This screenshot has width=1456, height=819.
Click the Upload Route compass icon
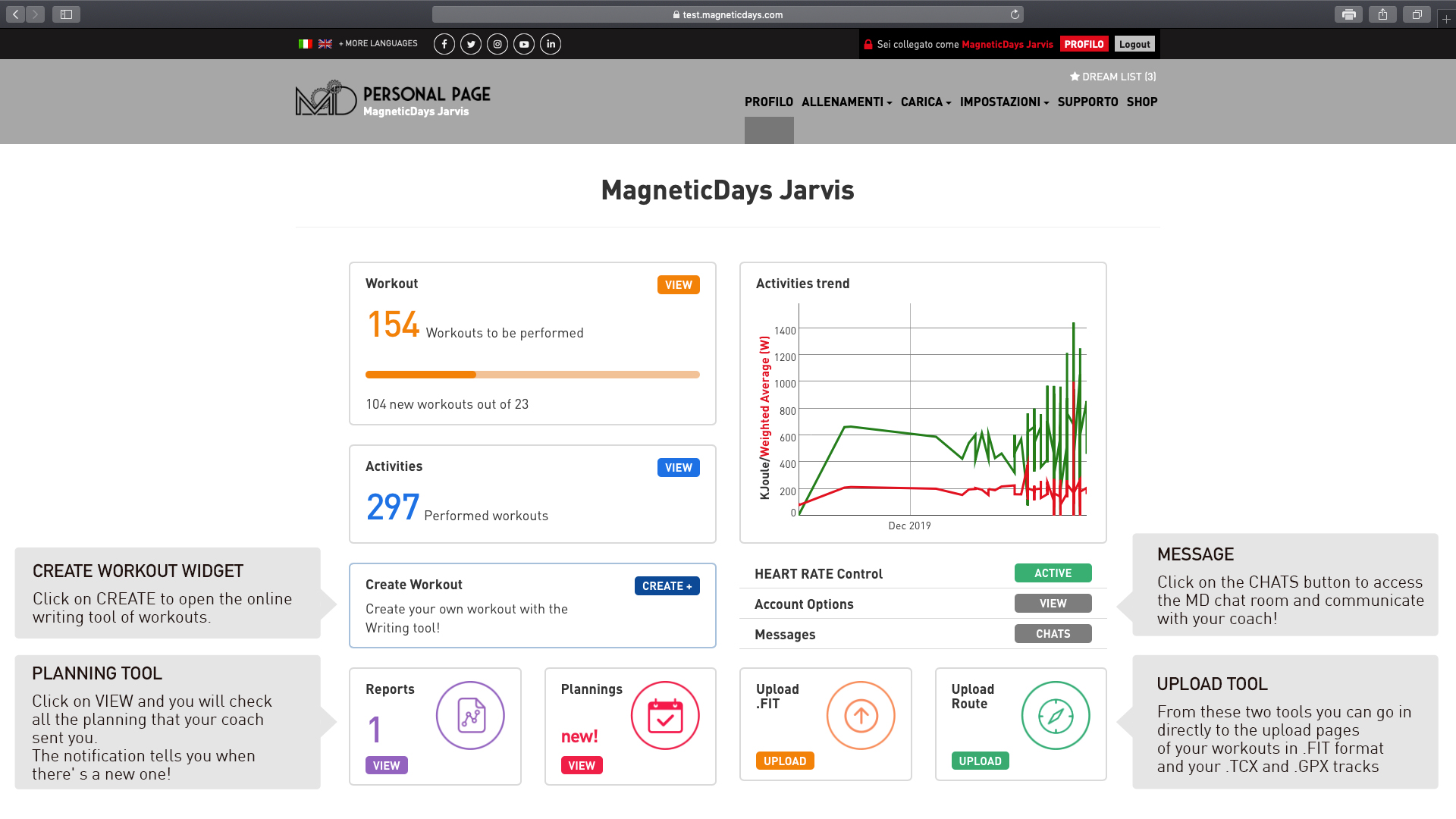[1056, 715]
